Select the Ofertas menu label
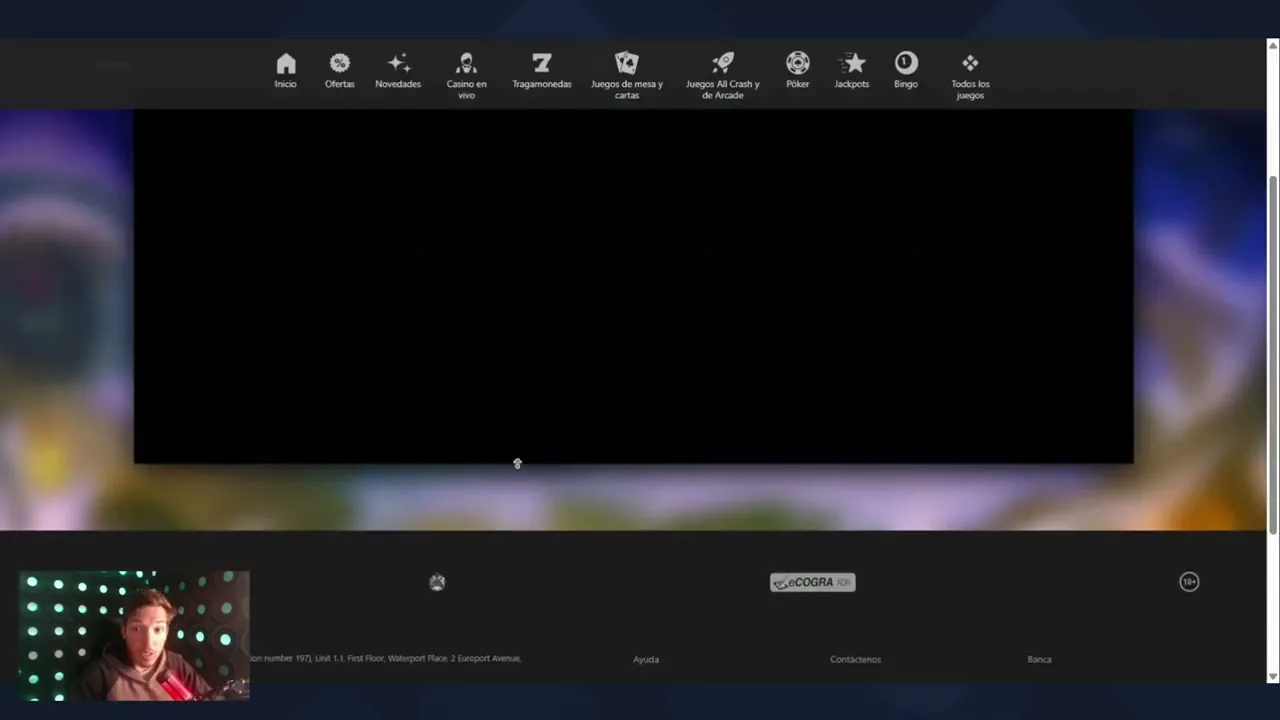The image size is (1280, 720). [340, 84]
